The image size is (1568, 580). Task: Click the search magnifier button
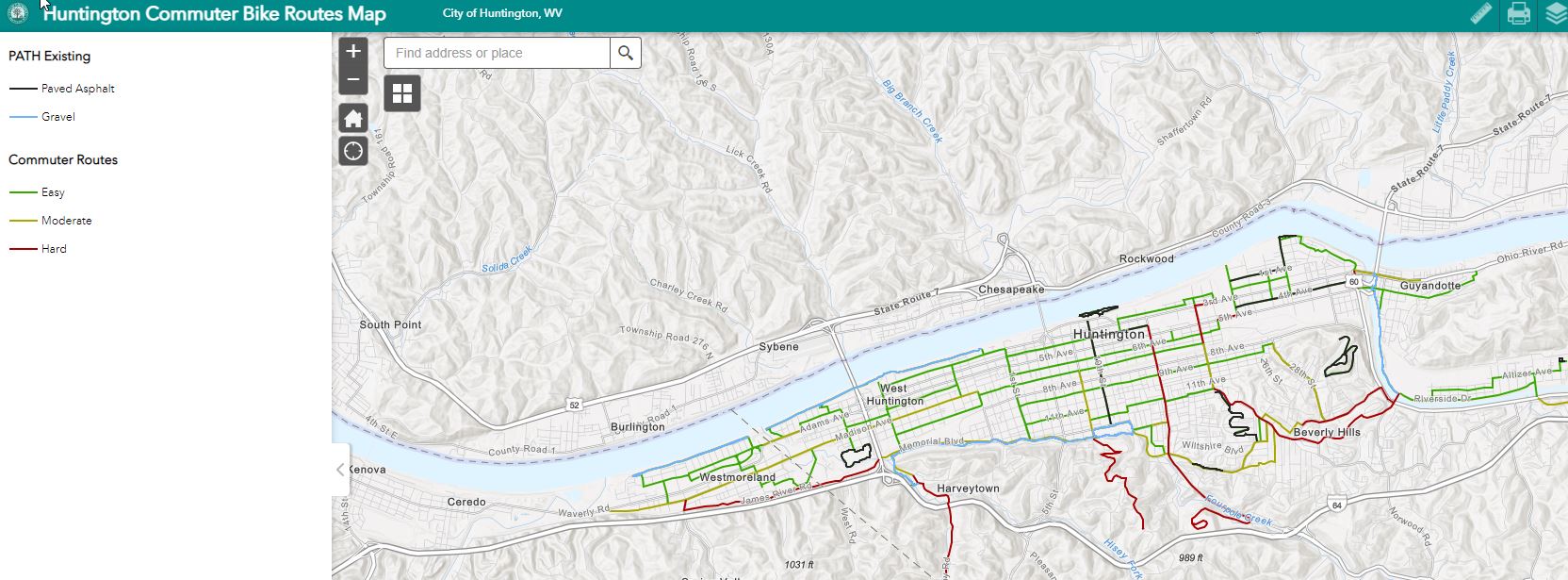(626, 53)
